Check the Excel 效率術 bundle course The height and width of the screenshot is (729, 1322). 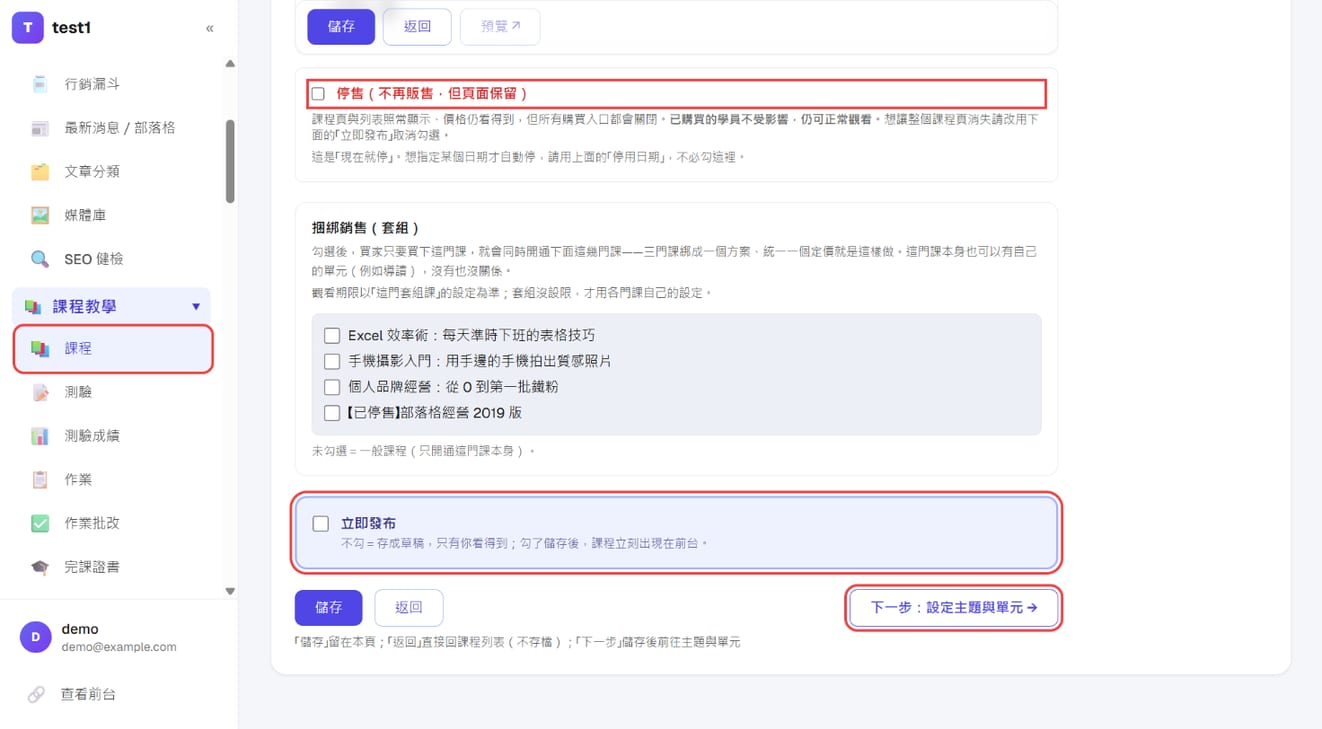click(332, 335)
